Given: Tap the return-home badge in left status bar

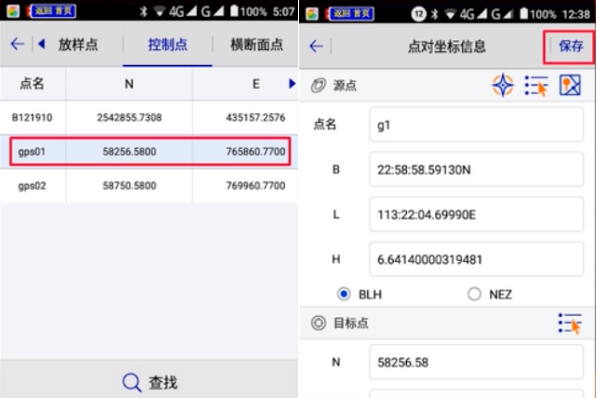Looking at the screenshot, I should (53, 11).
